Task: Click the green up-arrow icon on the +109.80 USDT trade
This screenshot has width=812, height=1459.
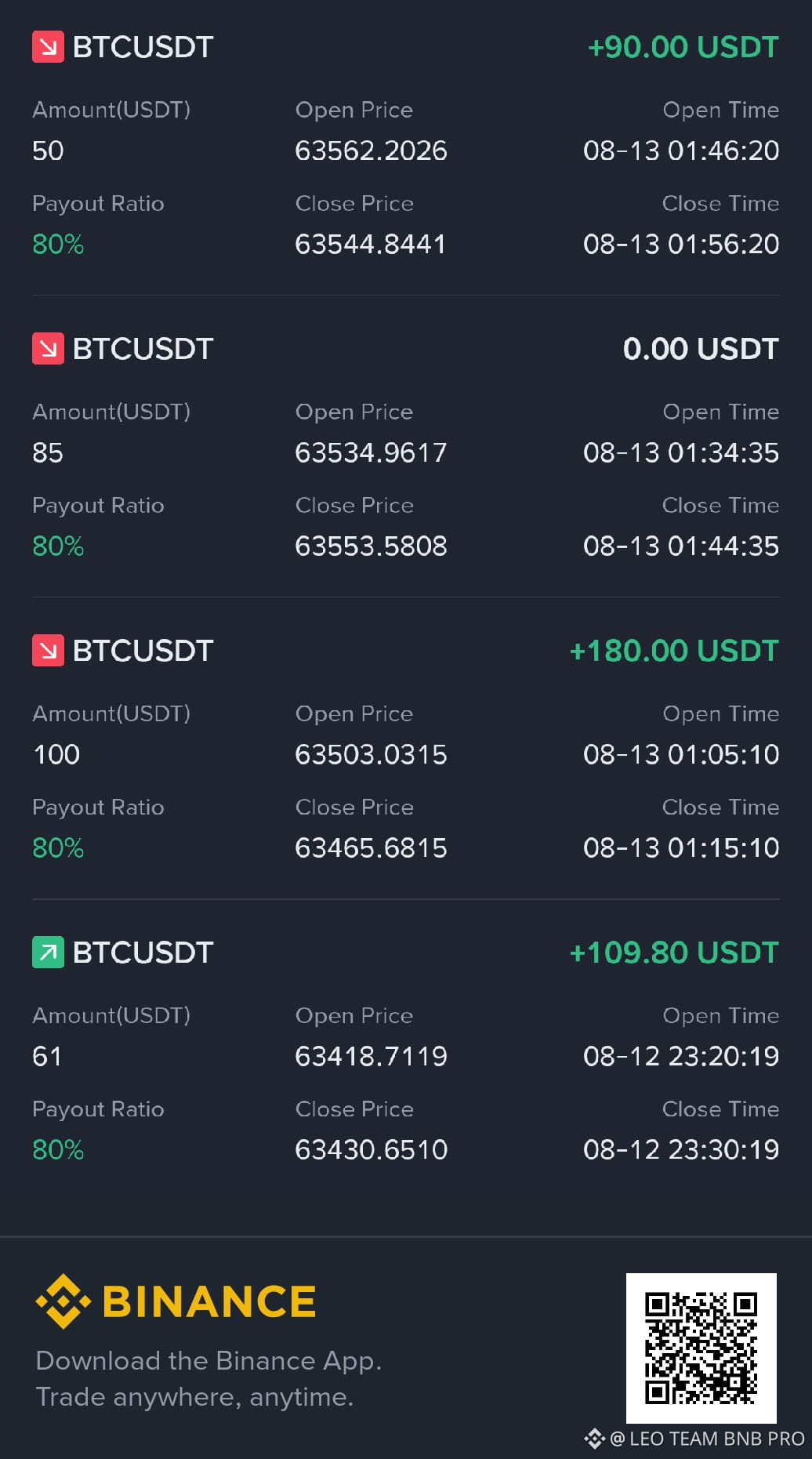Action: (48, 953)
